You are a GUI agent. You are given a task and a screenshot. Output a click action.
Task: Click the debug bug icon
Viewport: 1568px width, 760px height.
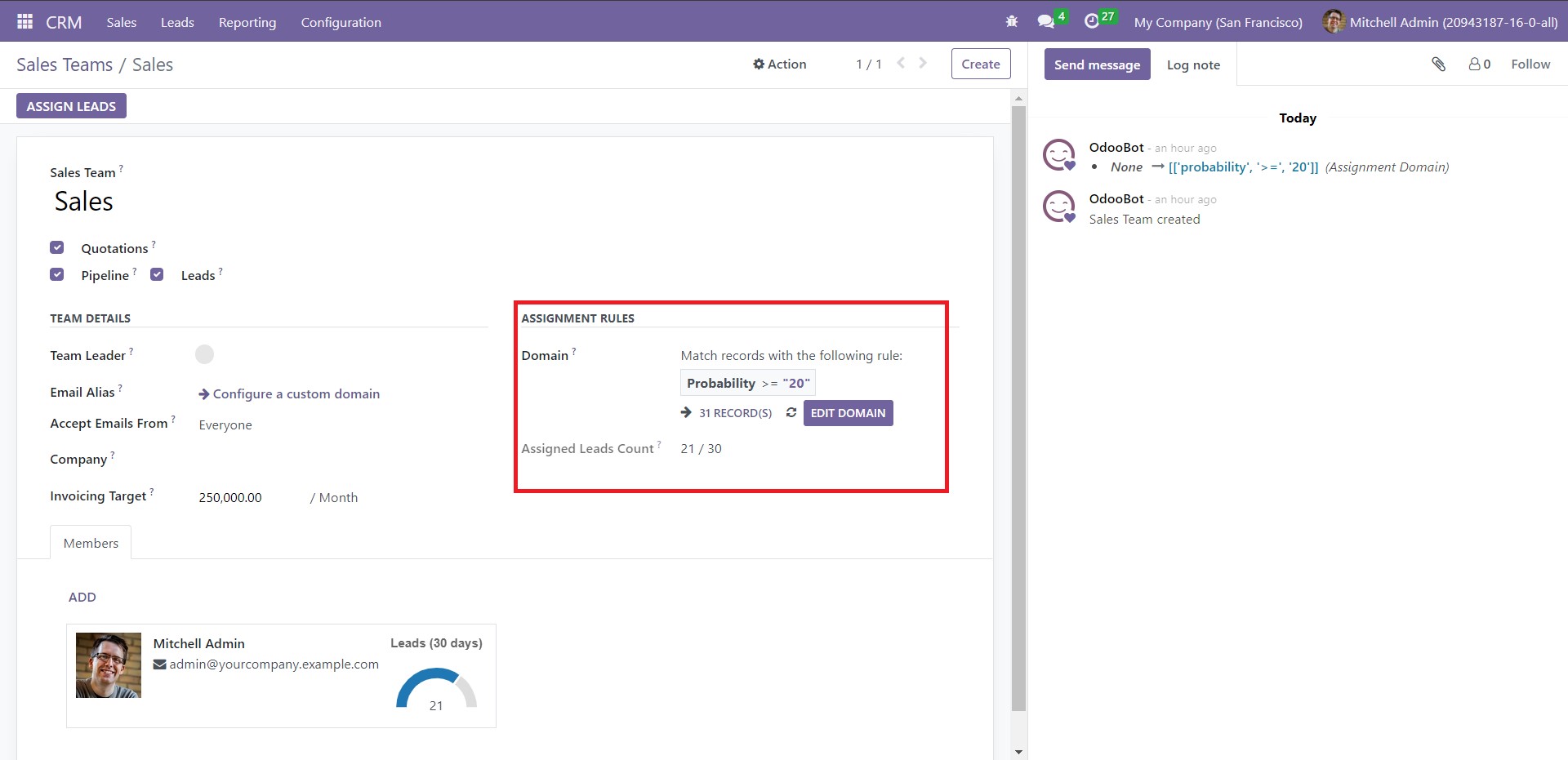coord(1012,22)
